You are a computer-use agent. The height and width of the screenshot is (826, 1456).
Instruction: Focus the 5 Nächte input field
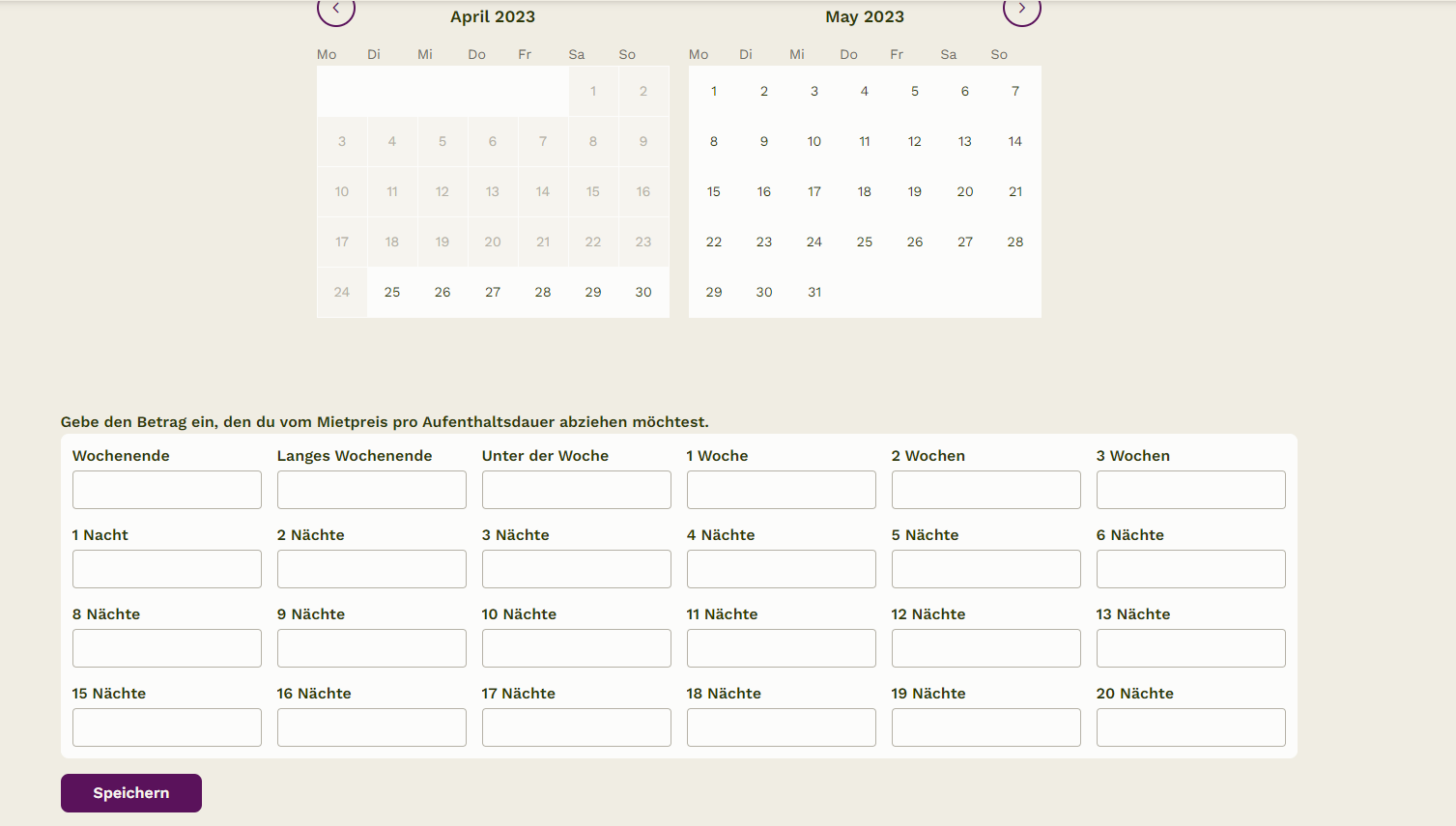coord(986,569)
